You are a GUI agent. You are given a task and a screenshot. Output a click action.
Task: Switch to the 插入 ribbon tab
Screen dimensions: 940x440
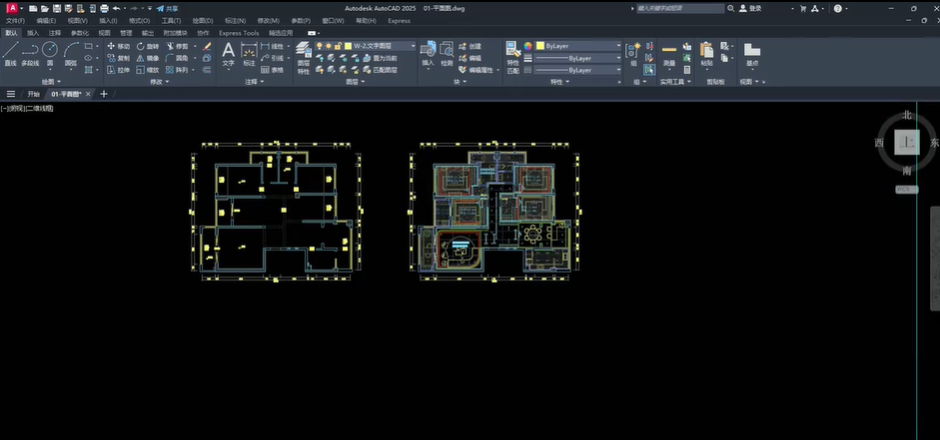pos(33,33)
